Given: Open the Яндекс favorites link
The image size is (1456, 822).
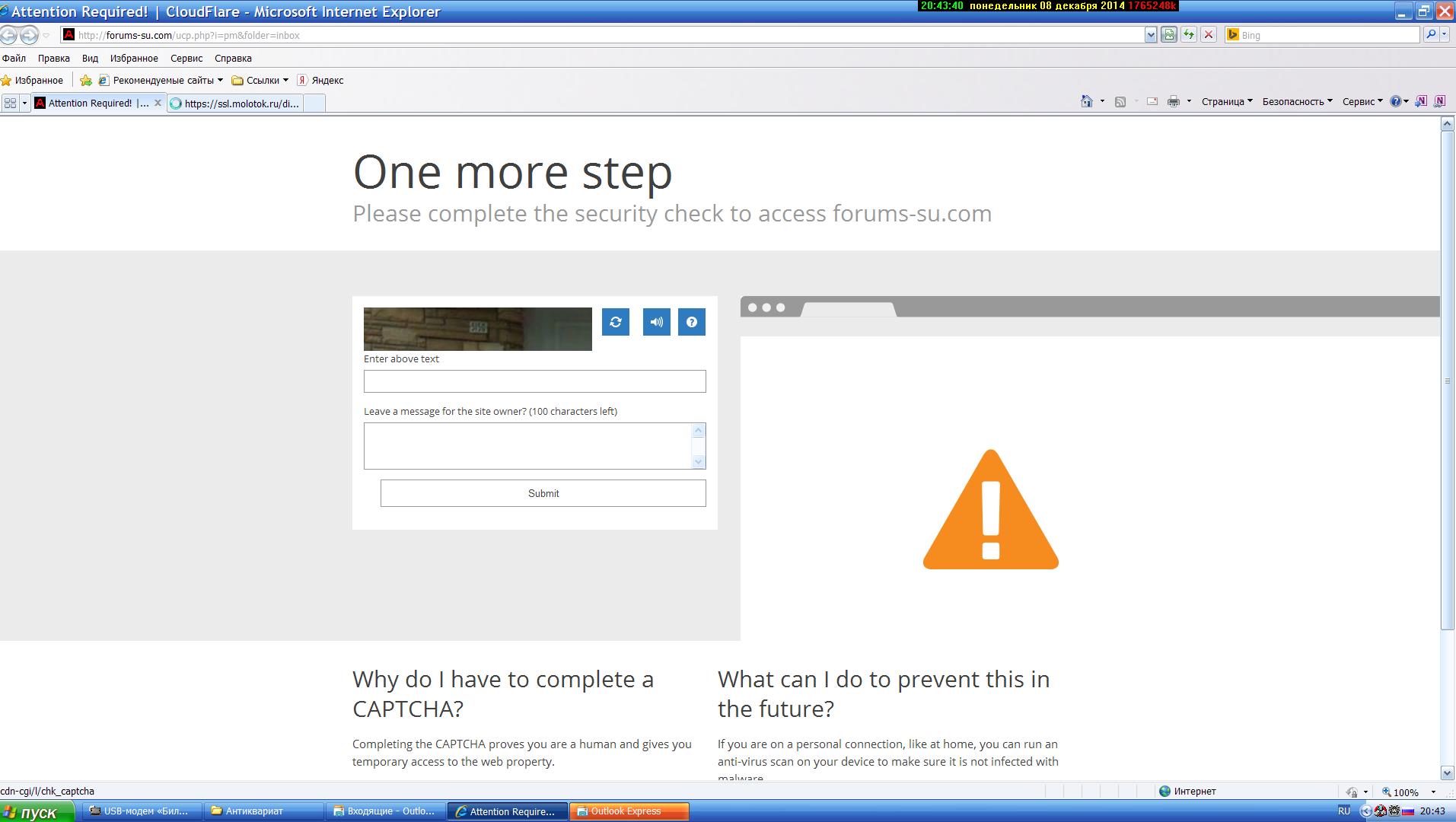Looking at the screenshot, I should point(320,80).
